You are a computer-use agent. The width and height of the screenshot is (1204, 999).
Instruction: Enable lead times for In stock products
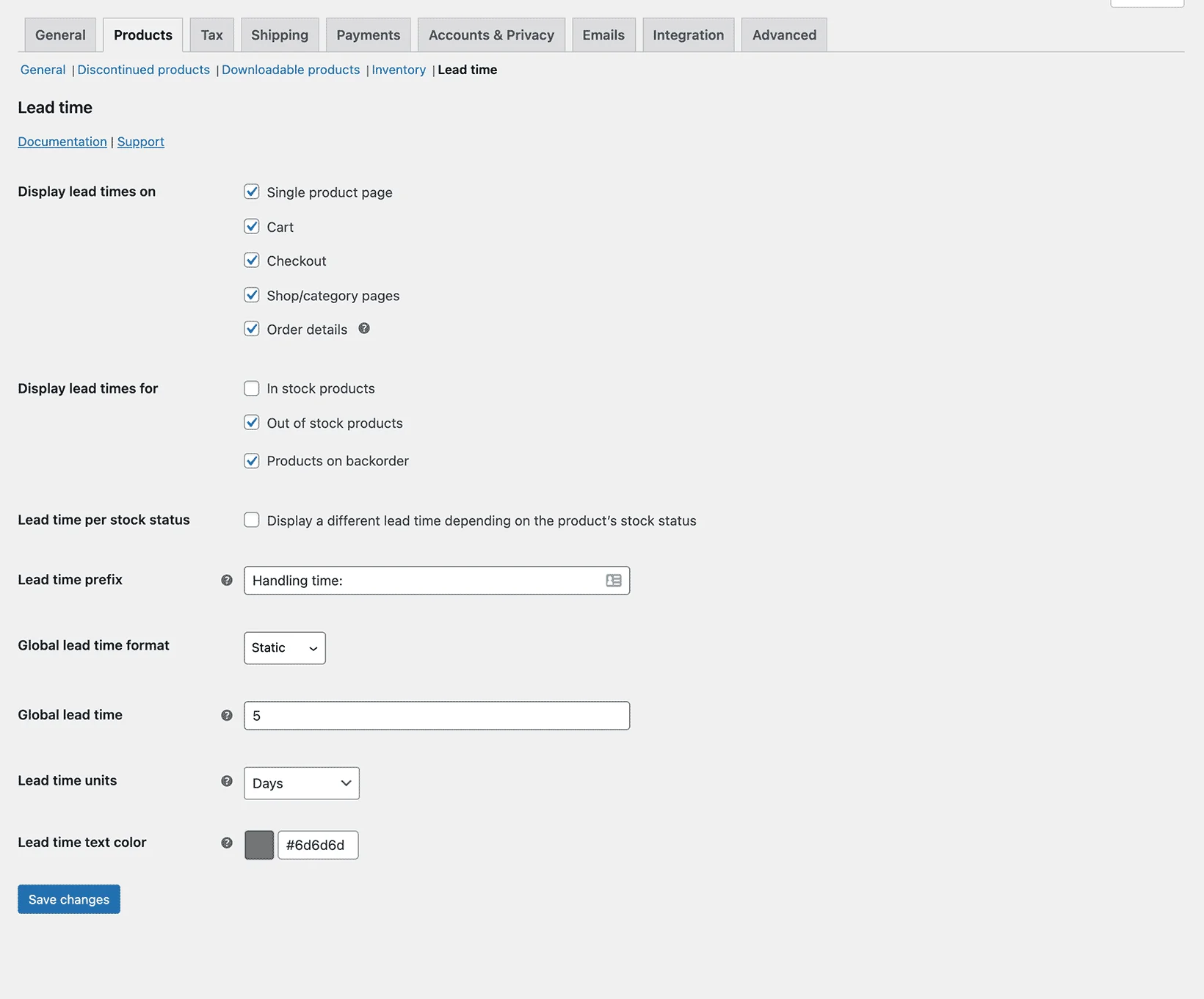[x=252, y=388]
